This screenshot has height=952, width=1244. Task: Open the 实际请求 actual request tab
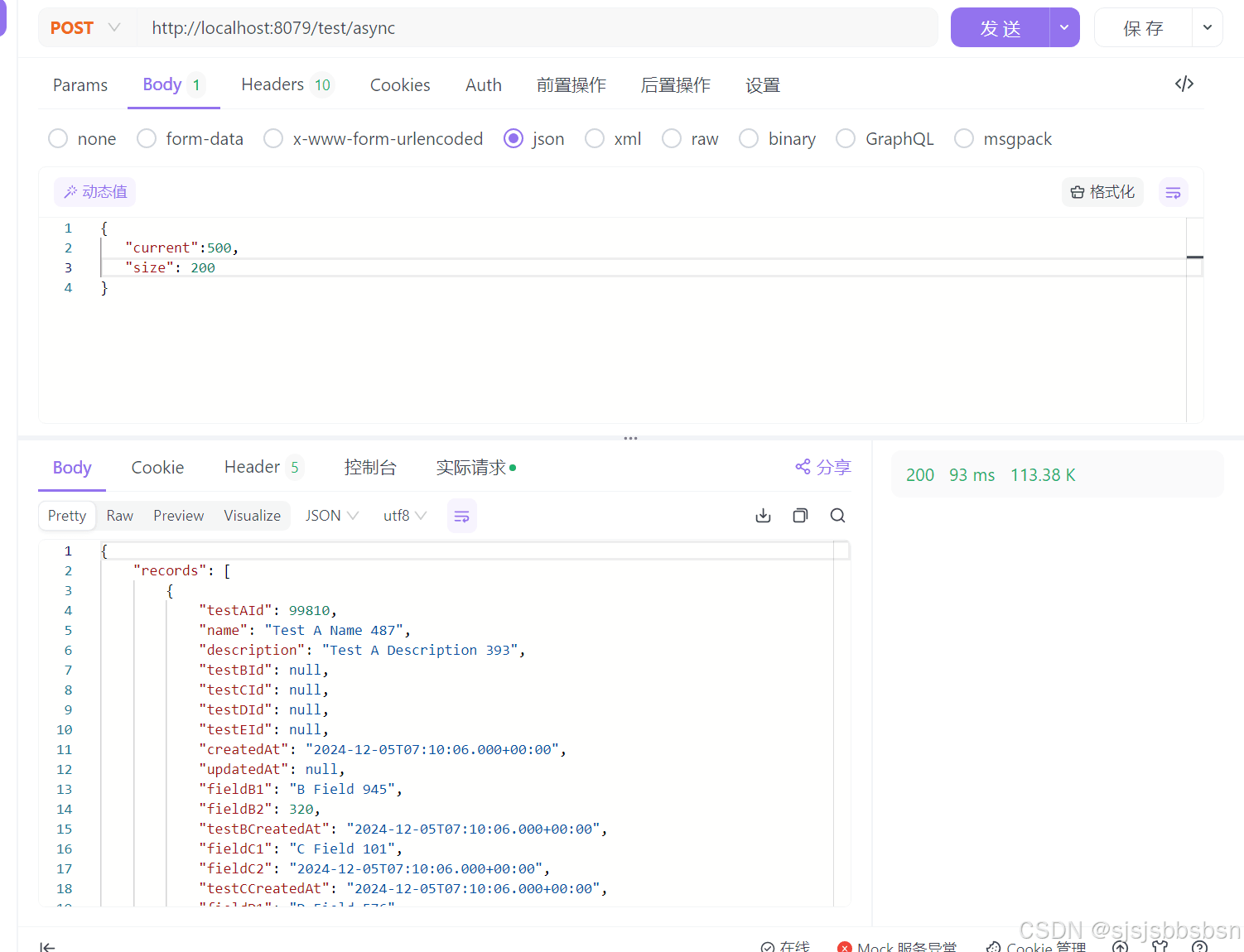pyautogui.click(x=476, y=467)
